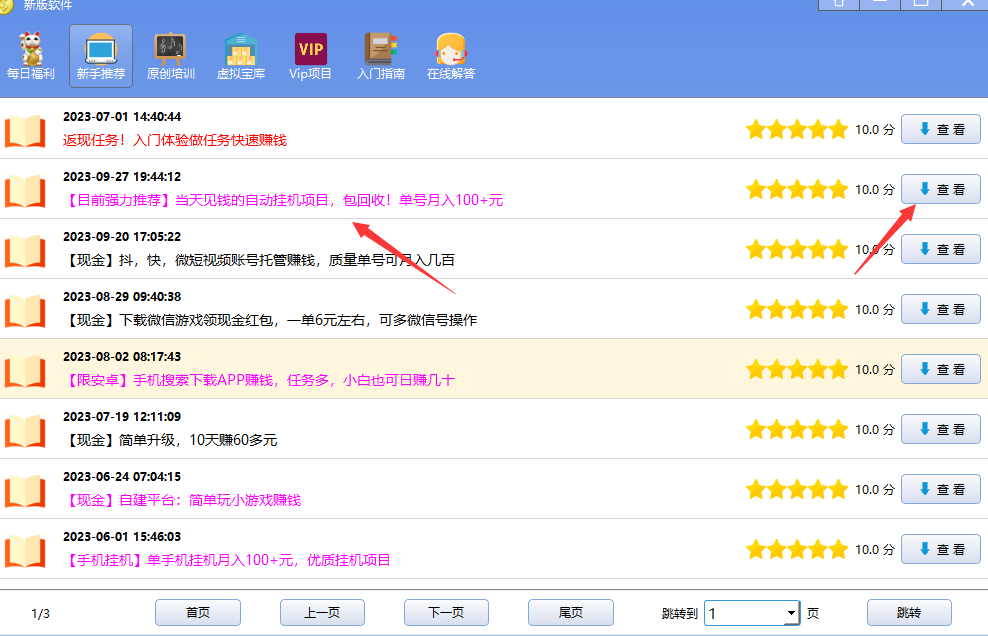Open the Vip项目 section

pos(311,56)
